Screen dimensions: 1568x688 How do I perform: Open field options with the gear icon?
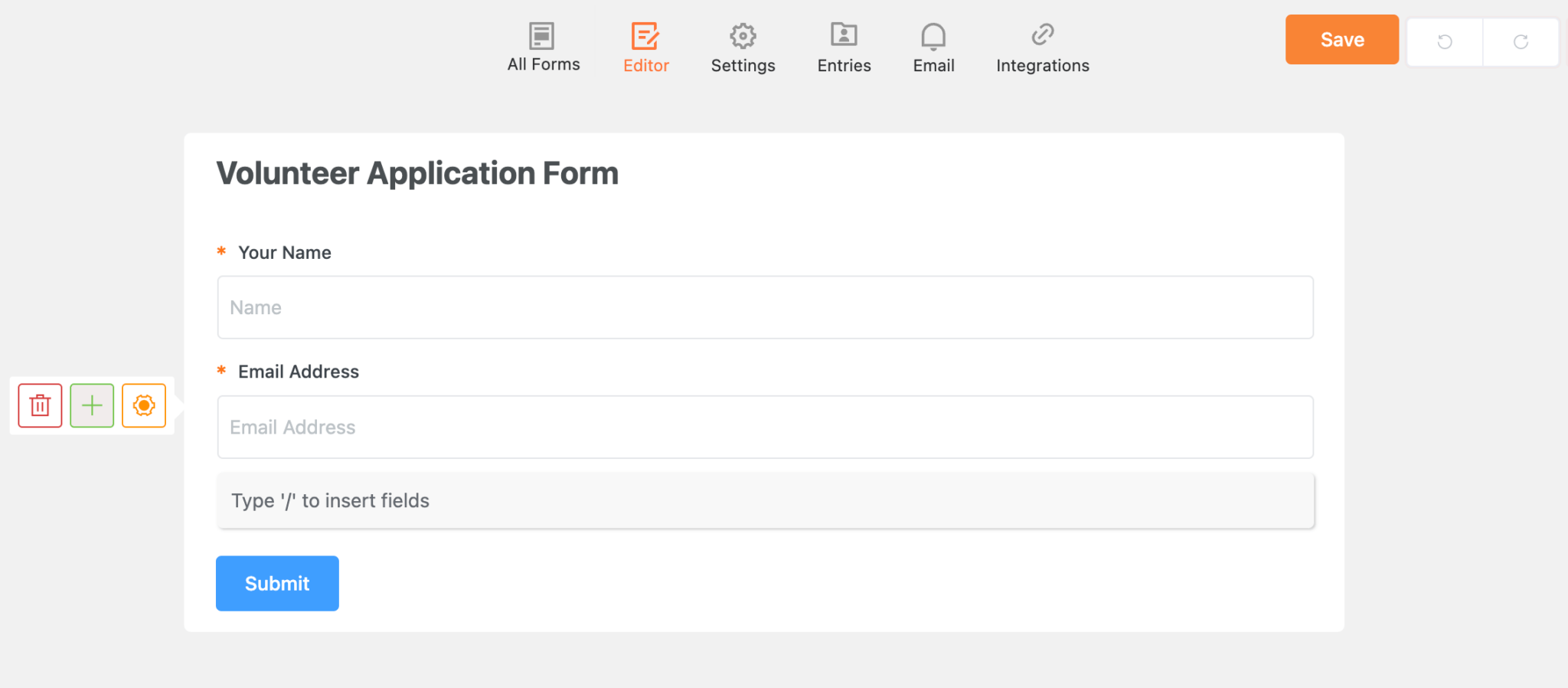[x=145, y=405]
